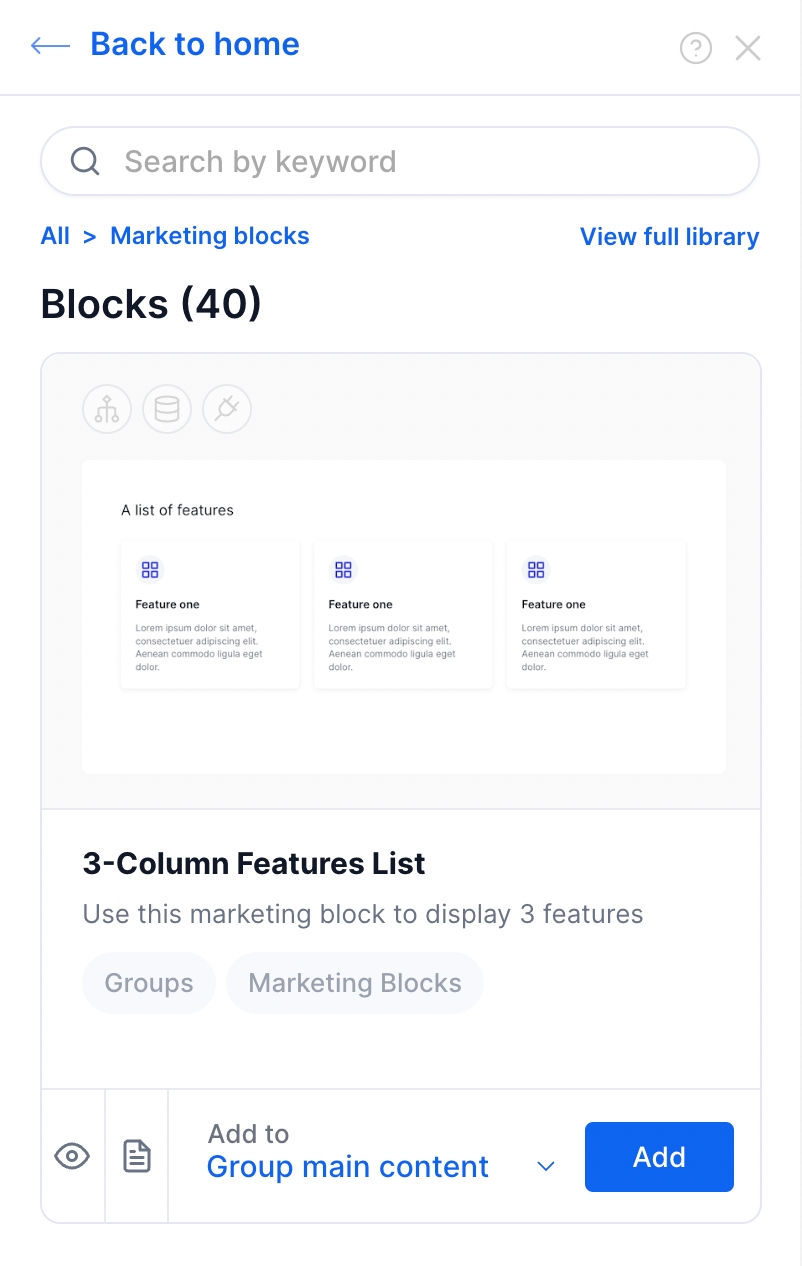
Task: Select the 'Groups' tag chip
Action: click(x=149, y=983)
